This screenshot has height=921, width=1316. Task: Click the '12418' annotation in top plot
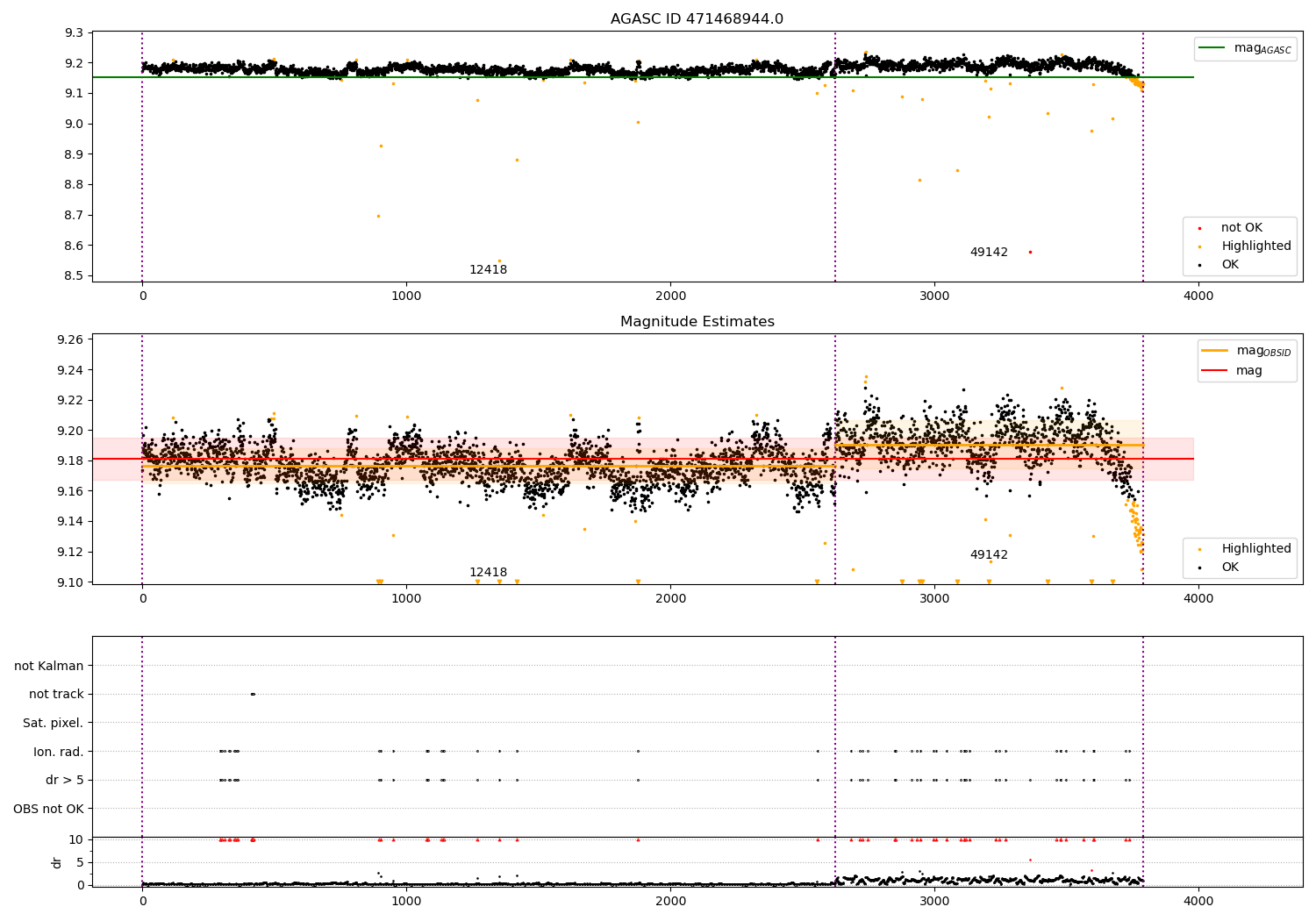(x=488, y=270)
